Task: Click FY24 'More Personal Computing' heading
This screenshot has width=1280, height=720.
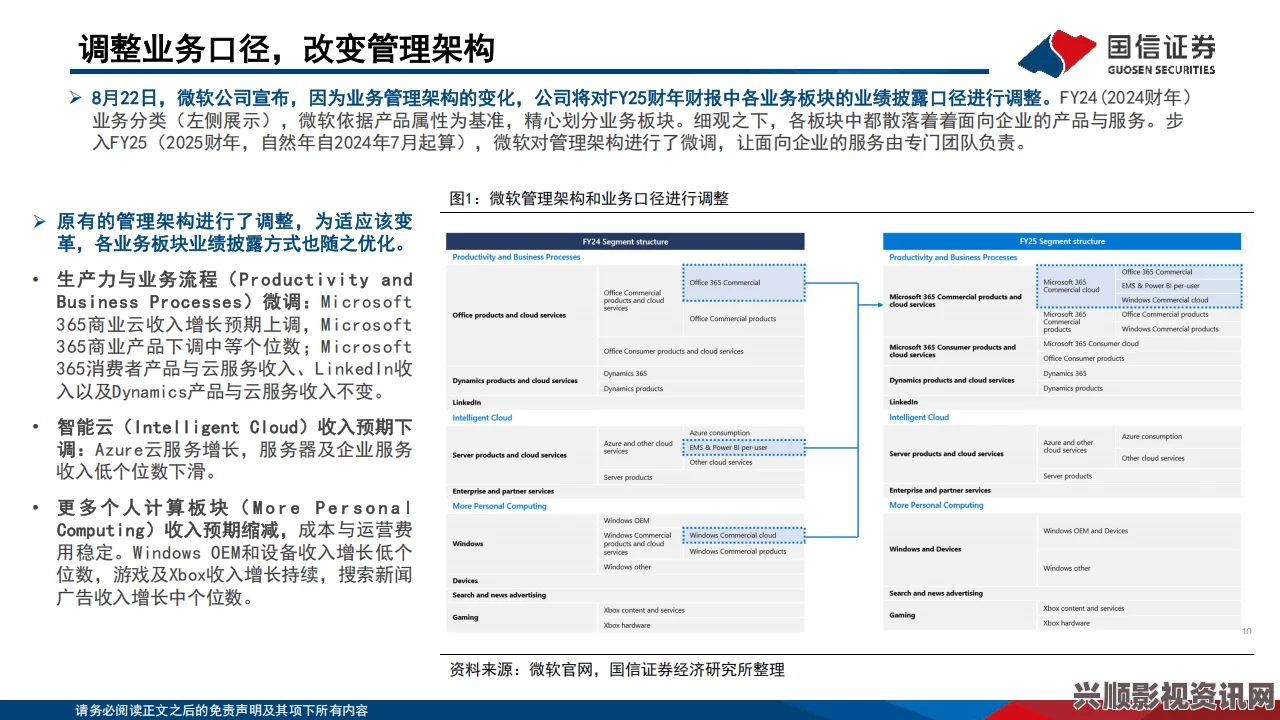Action: [x=499, y=506]
